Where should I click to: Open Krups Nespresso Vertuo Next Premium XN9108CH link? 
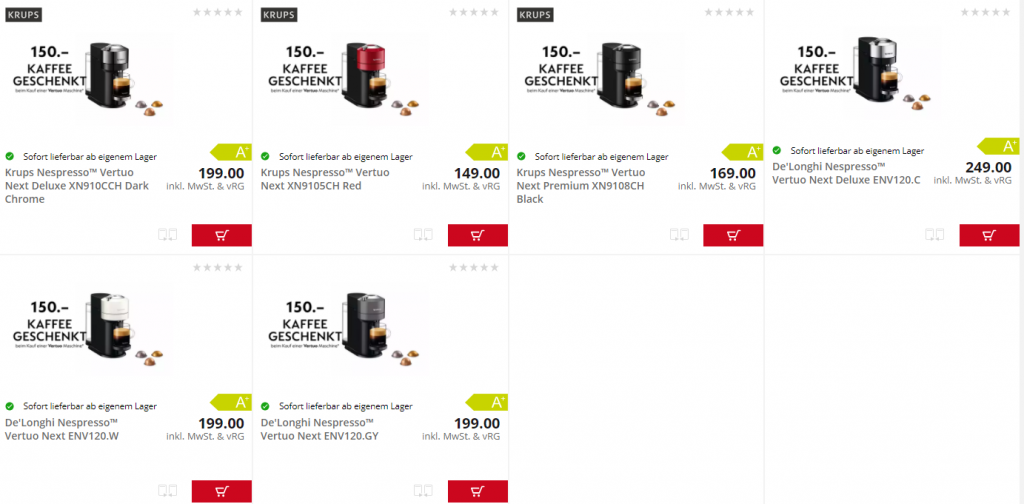click(581, 186)
